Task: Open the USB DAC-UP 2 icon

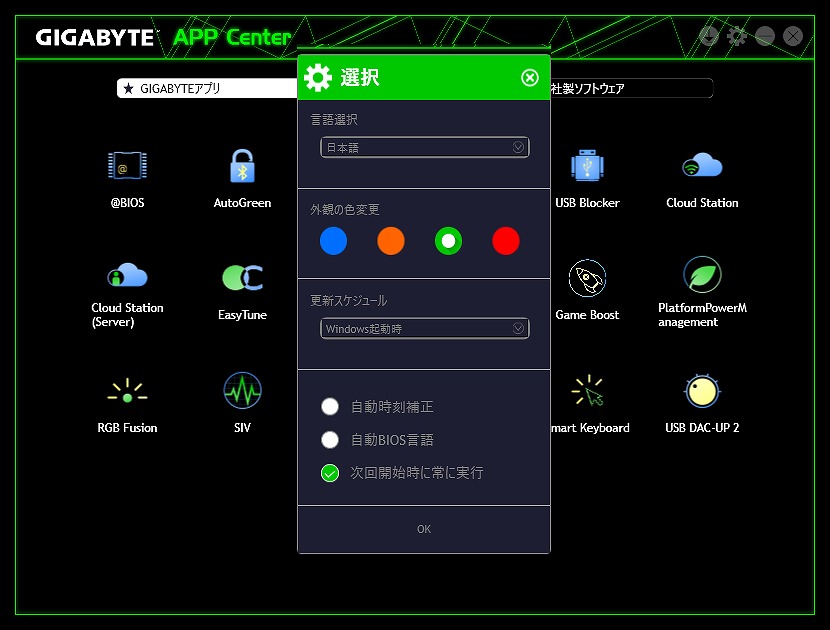Action: (702, 391)
